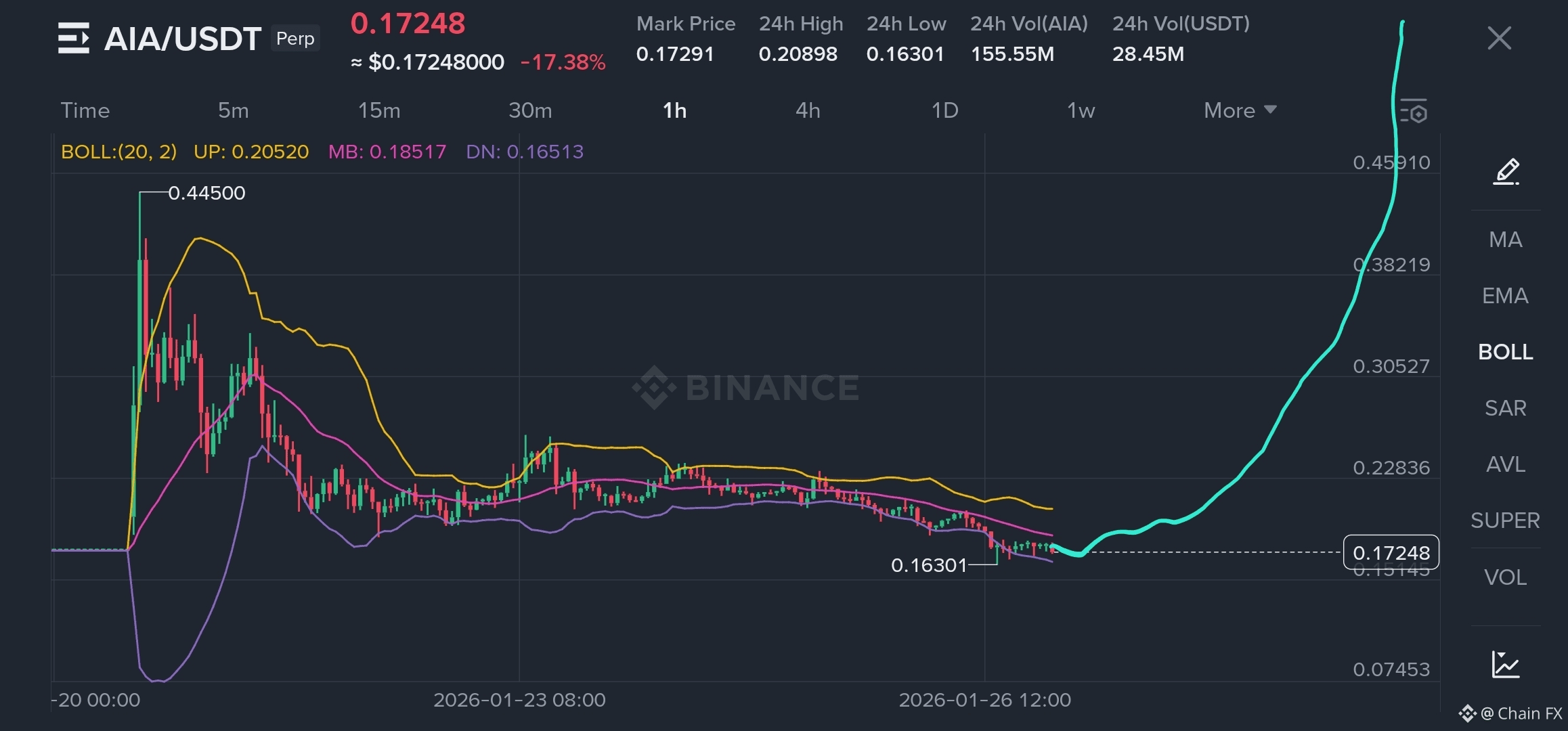The image size is (1568, 731).
Task: Close the fullscreen chart with X
Action: coord(1499,38)
